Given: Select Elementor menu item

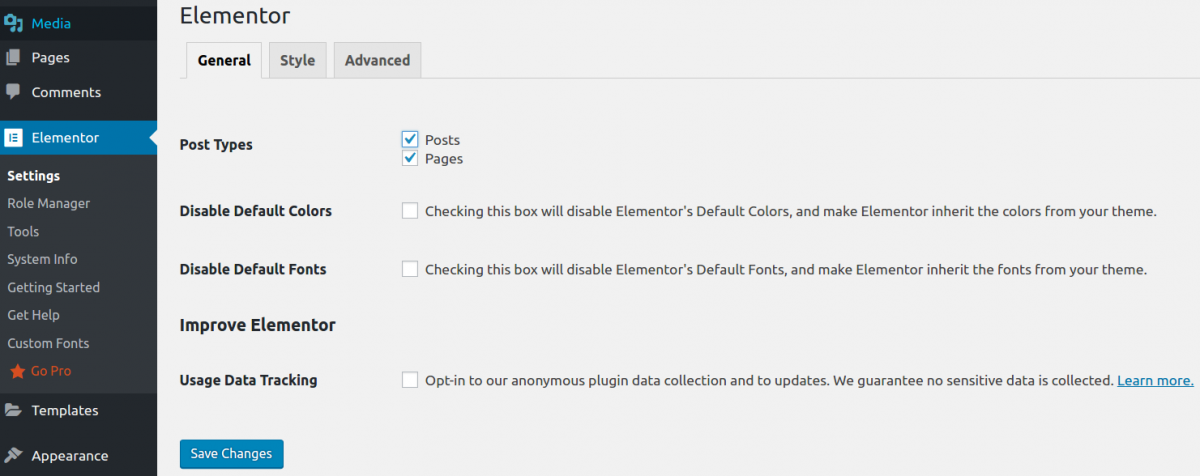Looking at the screenshot, I should pos(78,138).
